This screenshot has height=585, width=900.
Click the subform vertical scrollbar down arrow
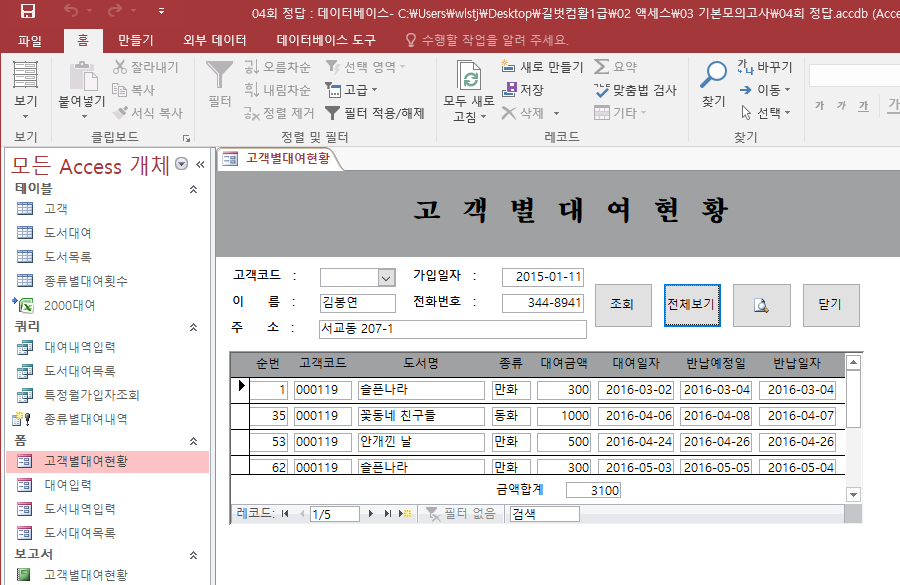(853, 494)
